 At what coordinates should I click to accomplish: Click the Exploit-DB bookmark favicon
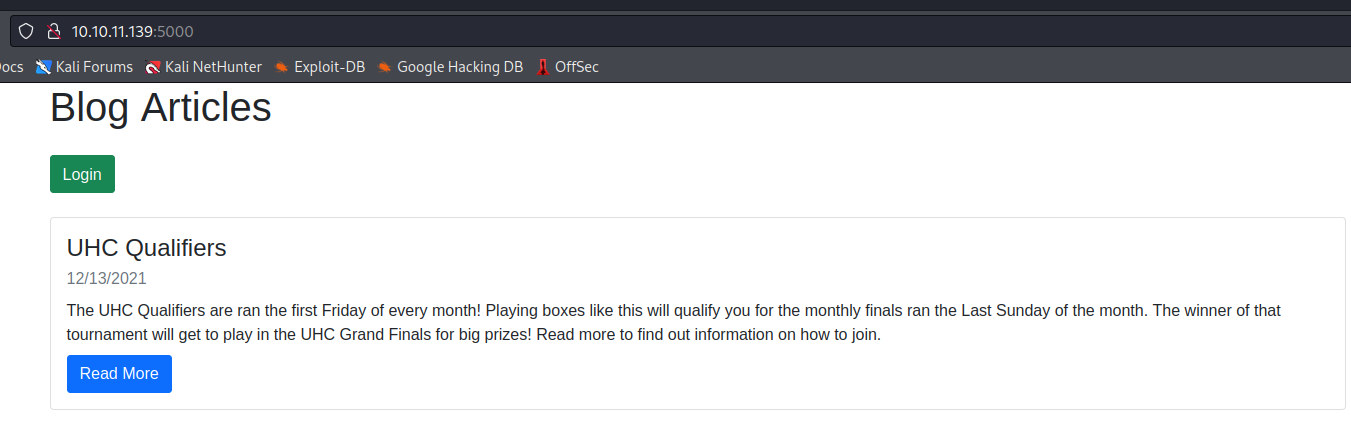282,67
